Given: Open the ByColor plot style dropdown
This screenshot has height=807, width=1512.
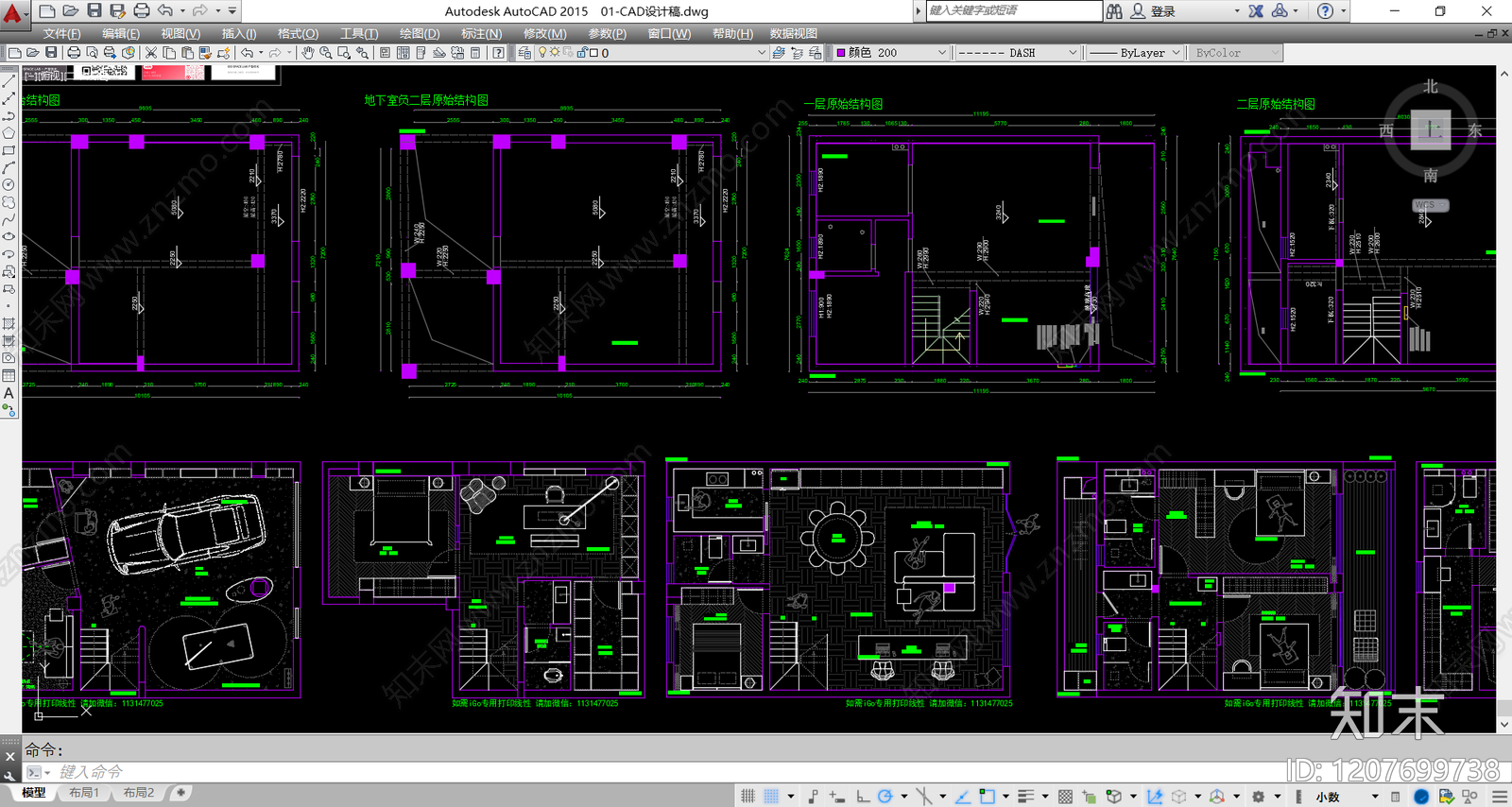Looking at the screenshot, I should pyautogui.click(x=1235, y=53).
